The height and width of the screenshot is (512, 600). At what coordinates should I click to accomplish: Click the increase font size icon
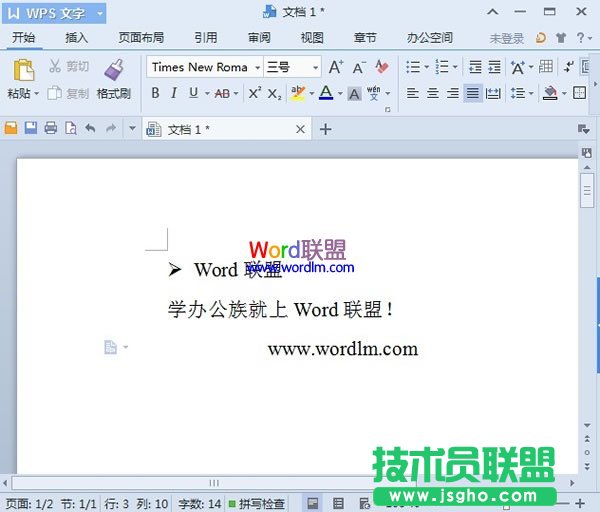[336, 67]
